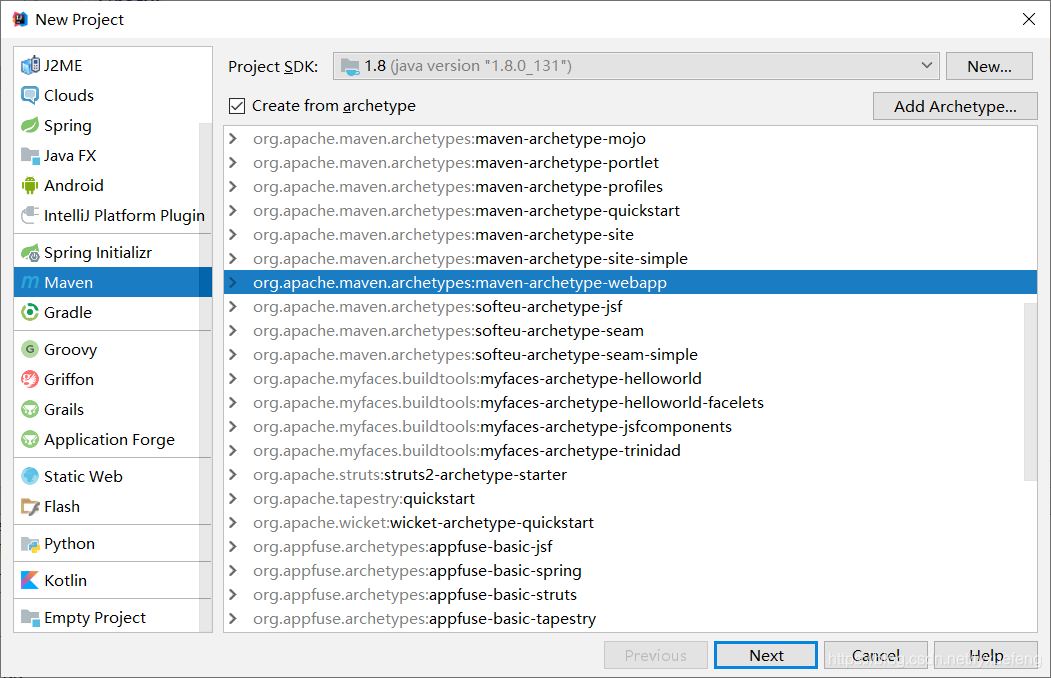
Task: Click the Maven 'm' icon
Action: (30, 283)
